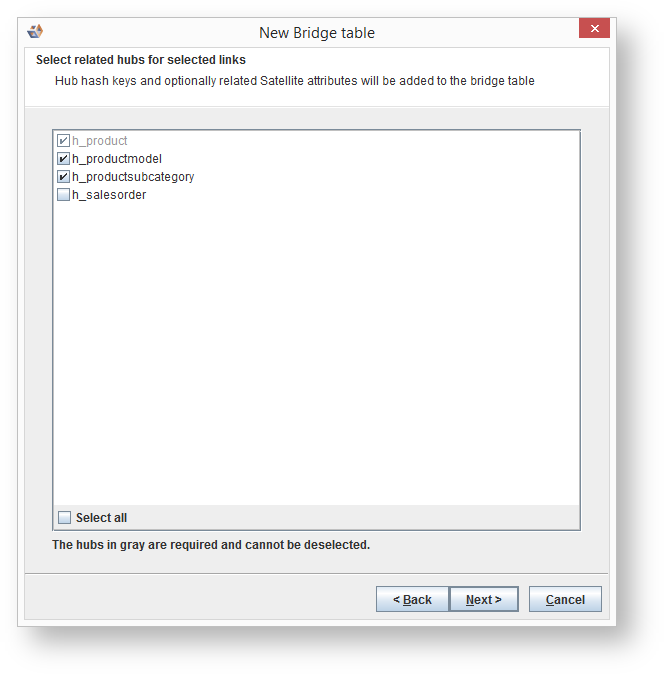665x675 pixels.
Task: Click the hub hash keys description text
Action: [294, 81]
